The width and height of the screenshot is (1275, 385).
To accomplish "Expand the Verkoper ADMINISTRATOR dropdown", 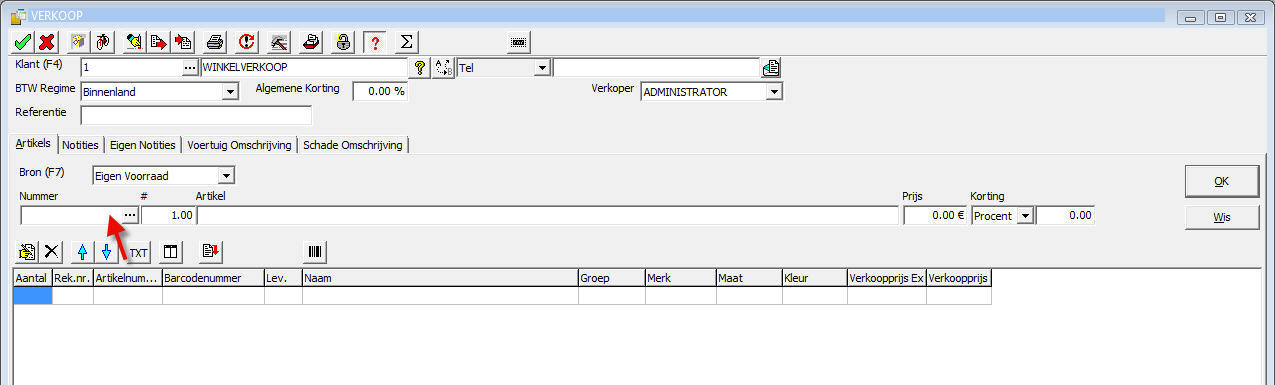I will [774, 92].
